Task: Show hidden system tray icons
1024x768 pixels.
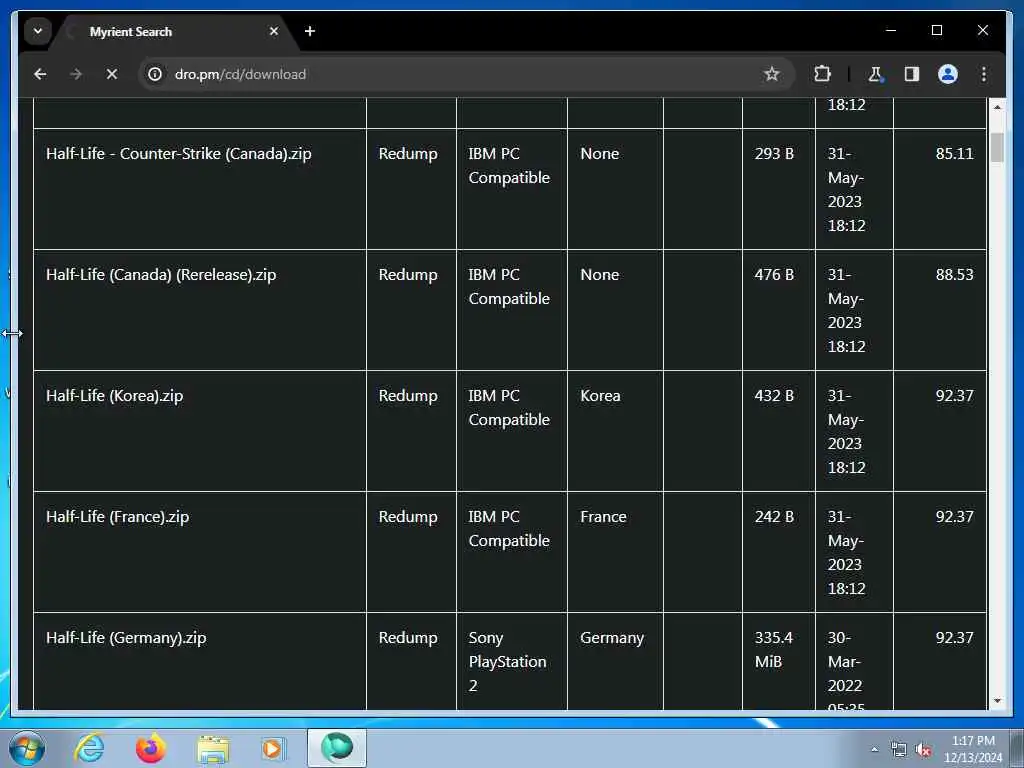Action: pyautogui.click(x=874, y=749)
